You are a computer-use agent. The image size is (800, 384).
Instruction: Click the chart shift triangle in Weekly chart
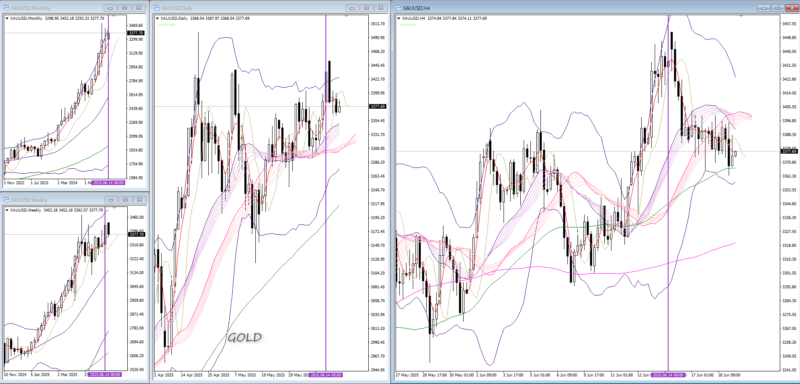coord(113,208)
